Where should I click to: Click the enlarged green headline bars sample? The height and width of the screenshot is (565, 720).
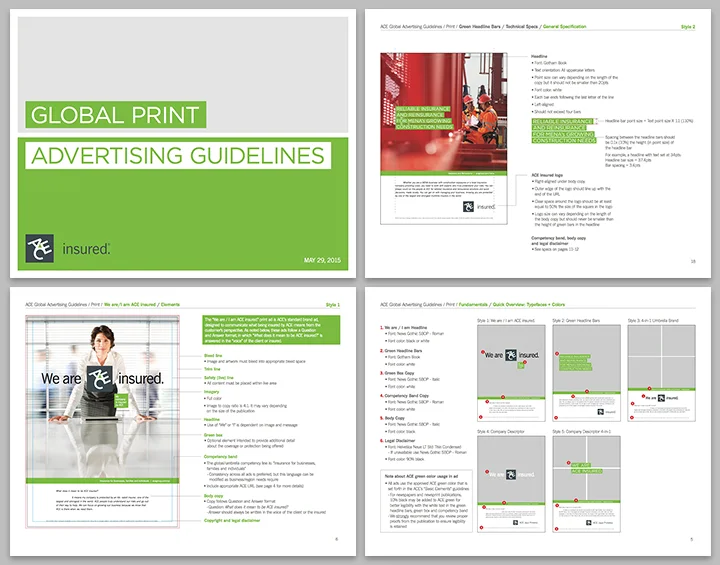click(563, 131)
